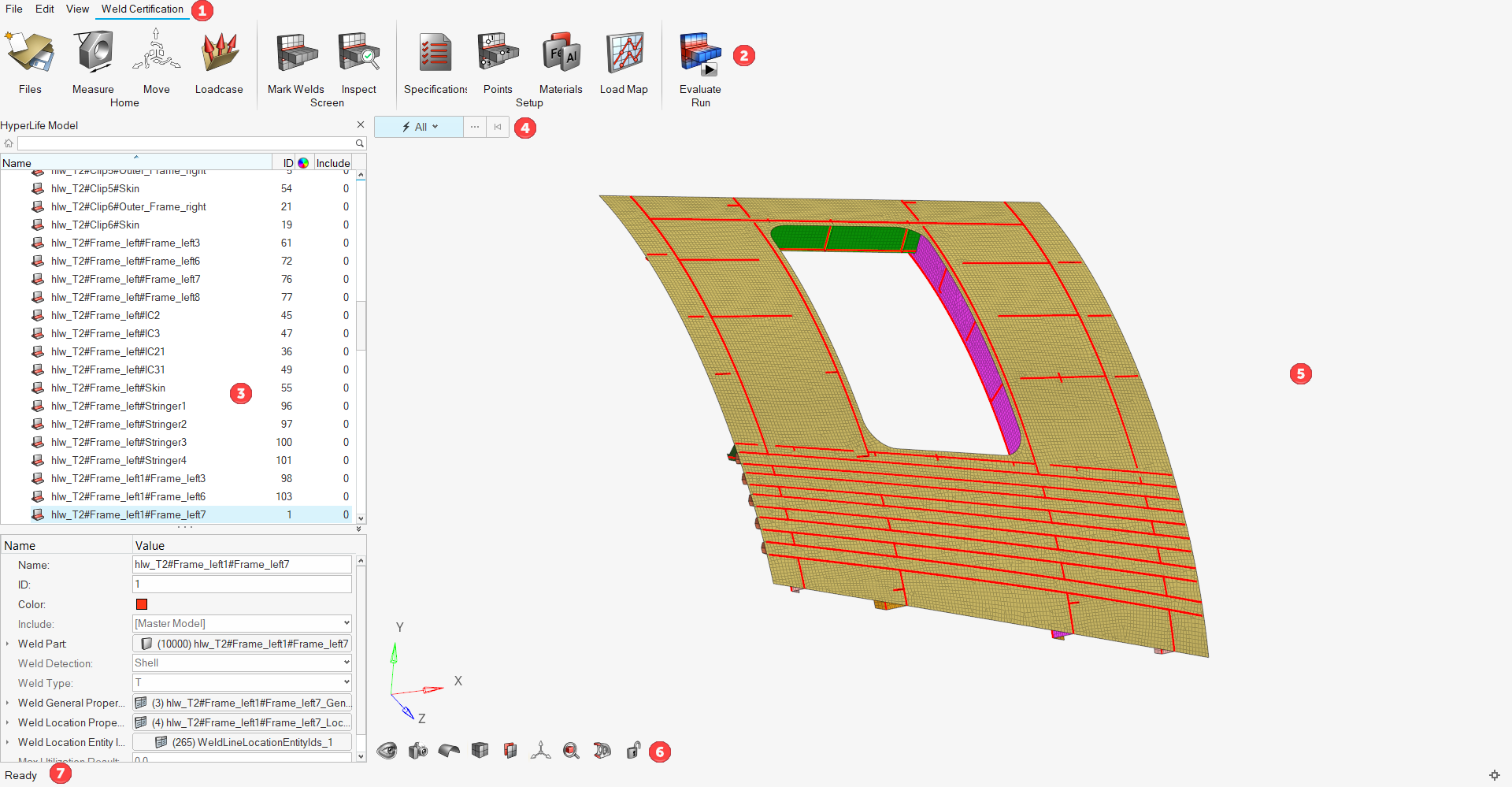The image size is (1512, 787).
Task: Click the WeldLineLocationEntityIds_1 value button
Action: pos(242,742)
